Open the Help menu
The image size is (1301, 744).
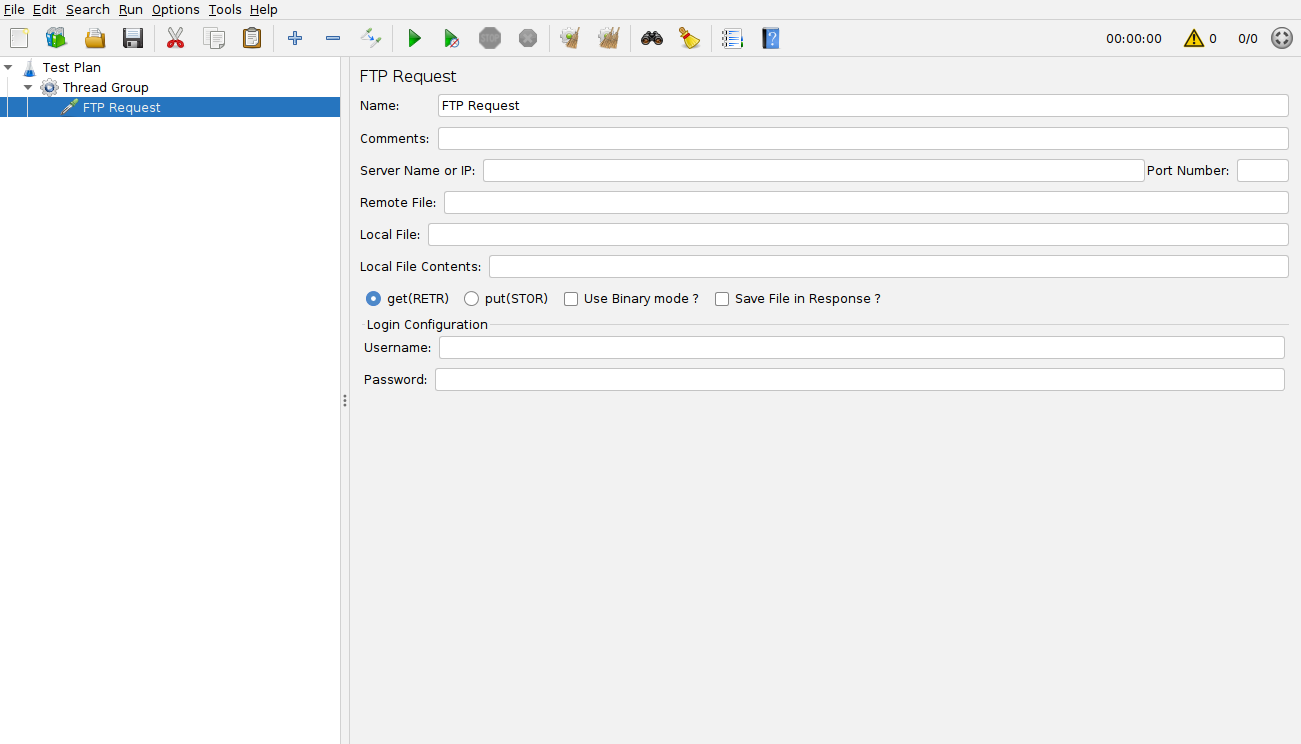click(264, 9)
